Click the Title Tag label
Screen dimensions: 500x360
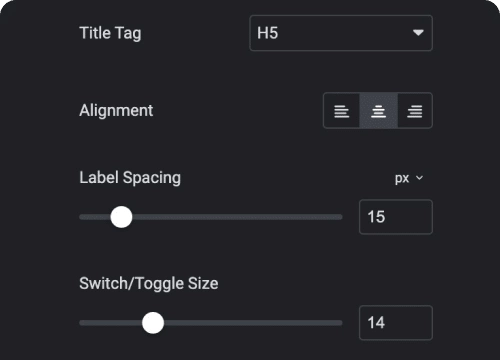click(110, 33)
